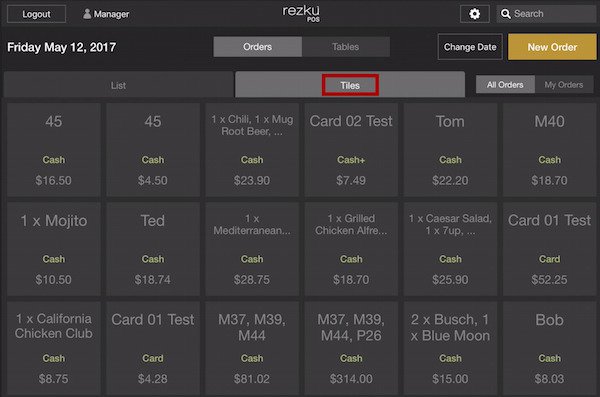This screenshot has width=600, height=397.
Task: Click the $7.49 amount
Action: pos(351,180)
